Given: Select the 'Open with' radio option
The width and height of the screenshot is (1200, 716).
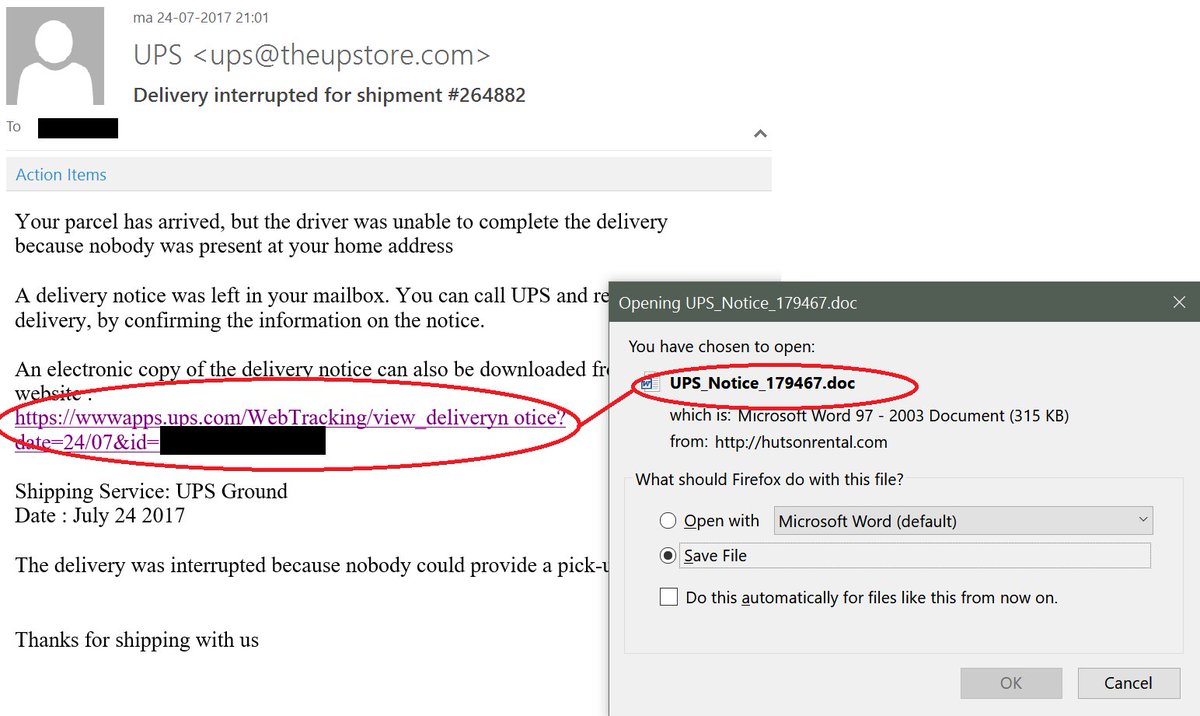Looking at the screenshot, I should pyautogui.click(x=668, y=521).
